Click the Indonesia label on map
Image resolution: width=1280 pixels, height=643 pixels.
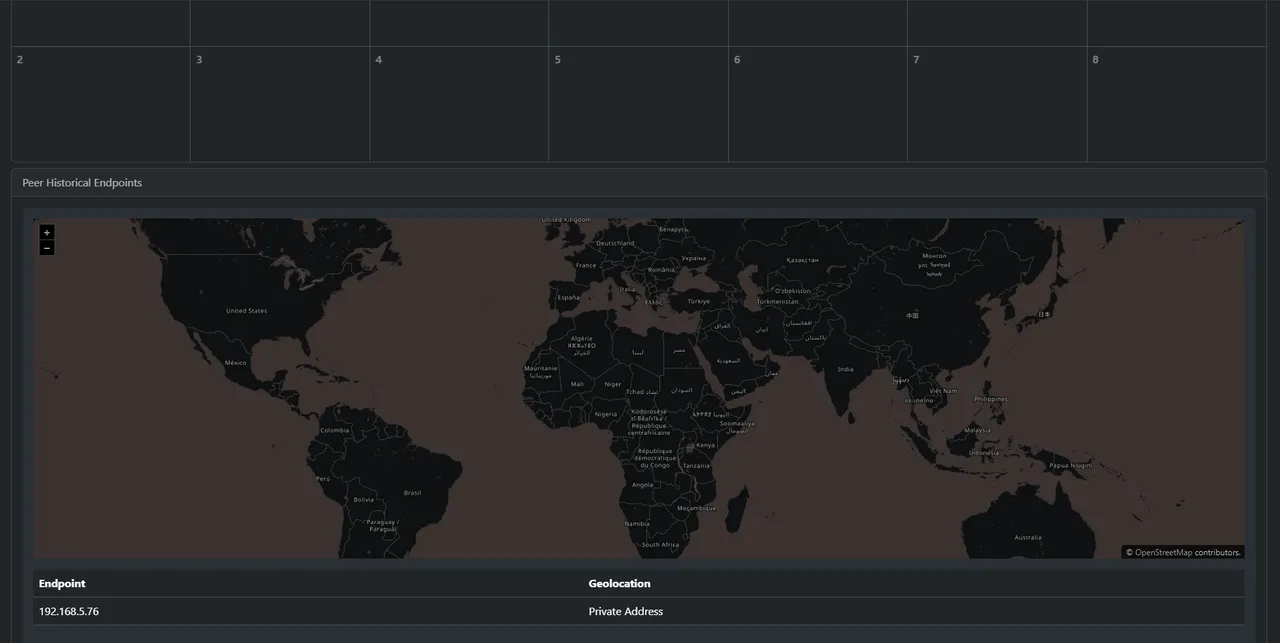pyautogui.click(x=983, y=452)
